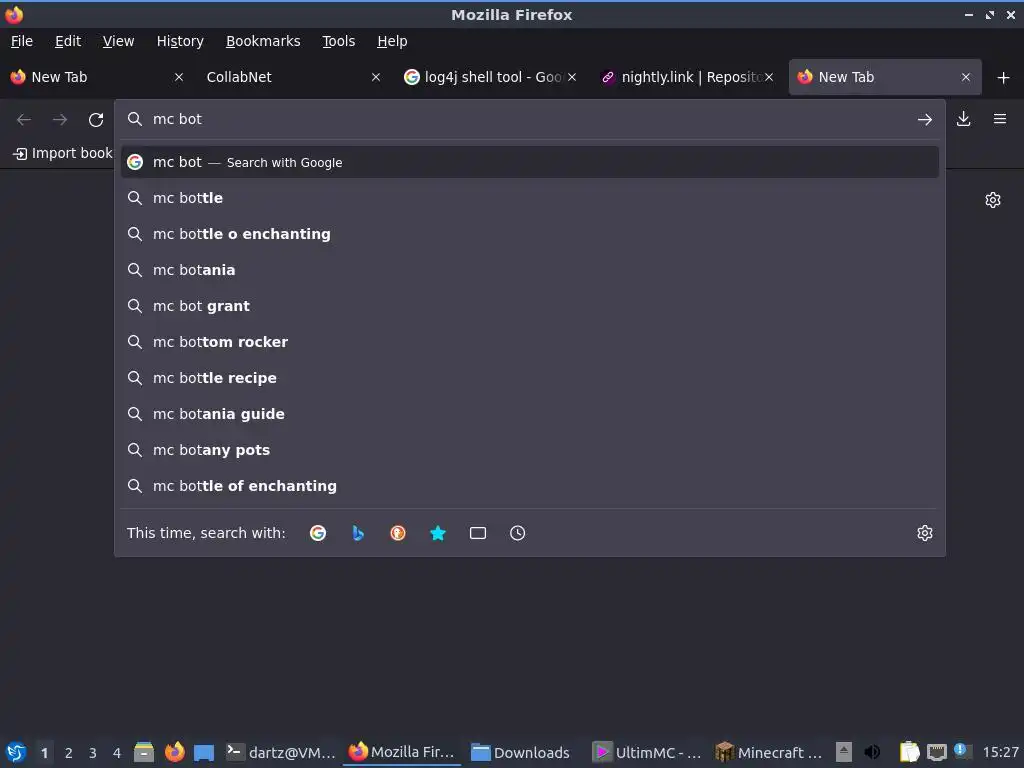Choose the 'mc bot grant' suggestion
Viewport: 1024px width, 768px height.
click(530, 306)
